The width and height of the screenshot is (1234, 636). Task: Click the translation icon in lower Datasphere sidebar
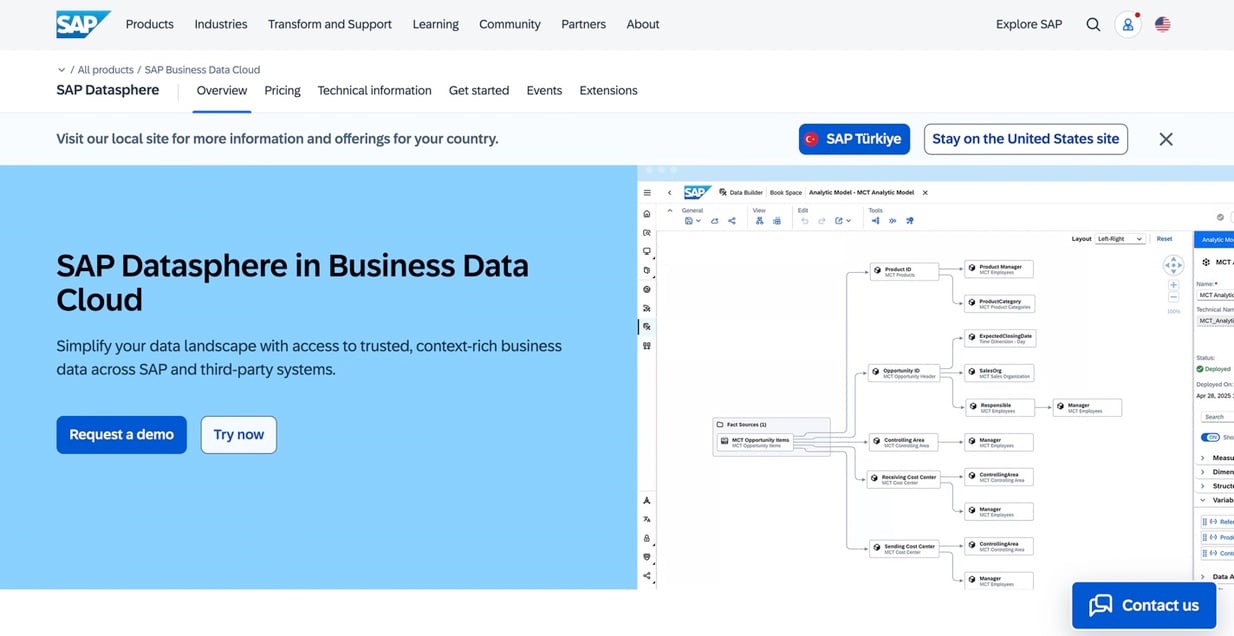tap(647, 519)
